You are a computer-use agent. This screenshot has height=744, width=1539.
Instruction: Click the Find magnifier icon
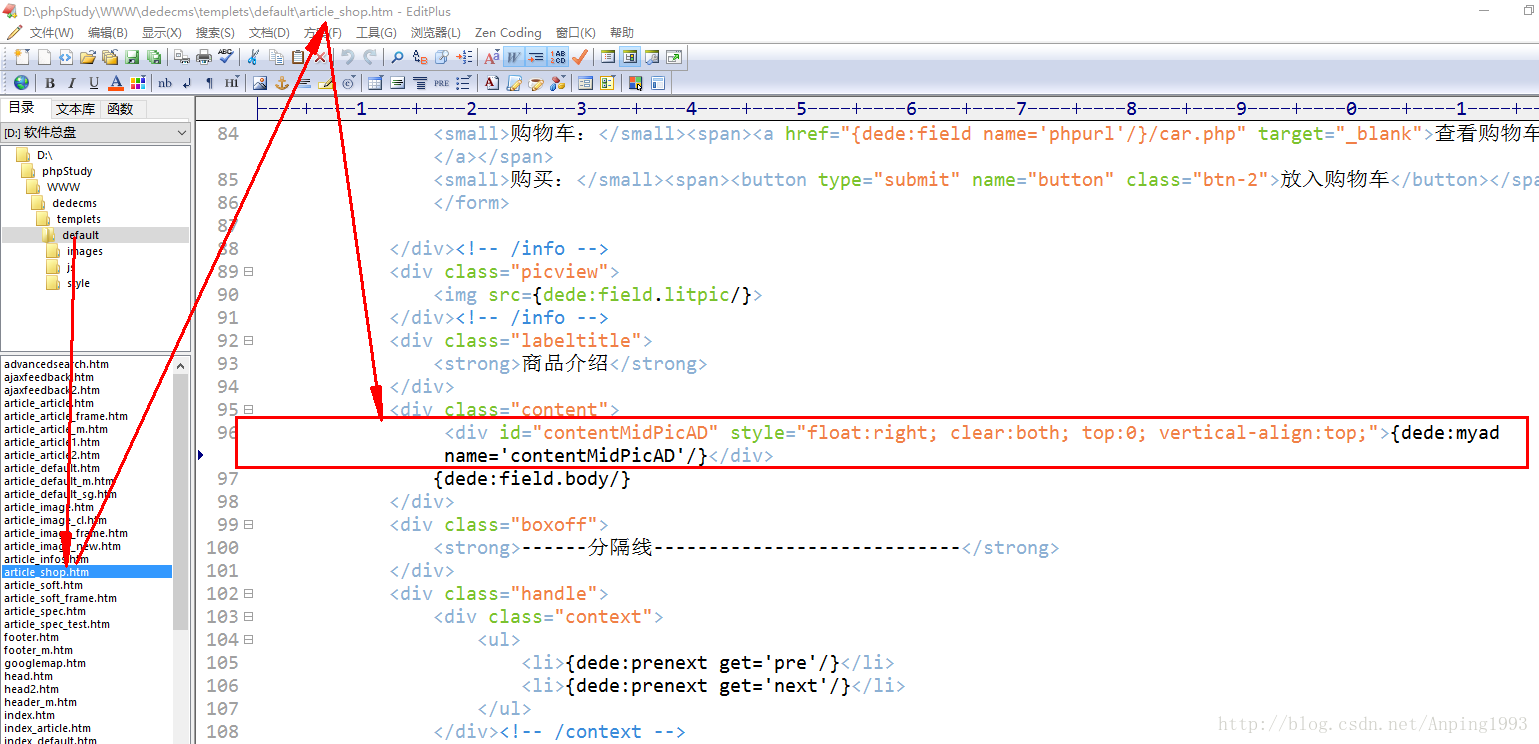tap(397, 57)
